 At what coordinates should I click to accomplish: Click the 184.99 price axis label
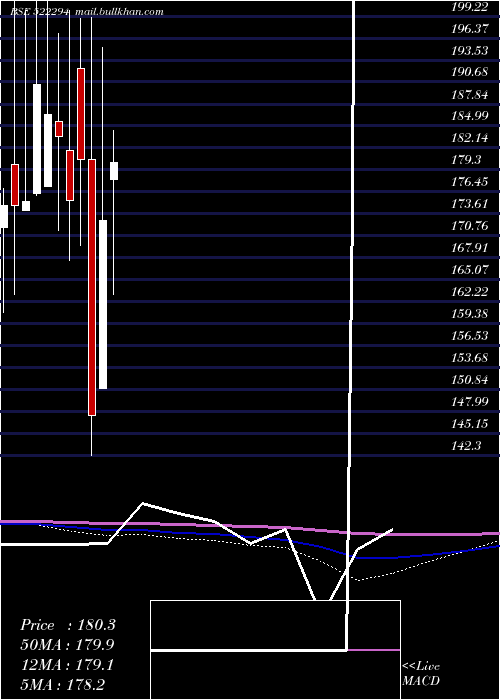pos(470,116)
